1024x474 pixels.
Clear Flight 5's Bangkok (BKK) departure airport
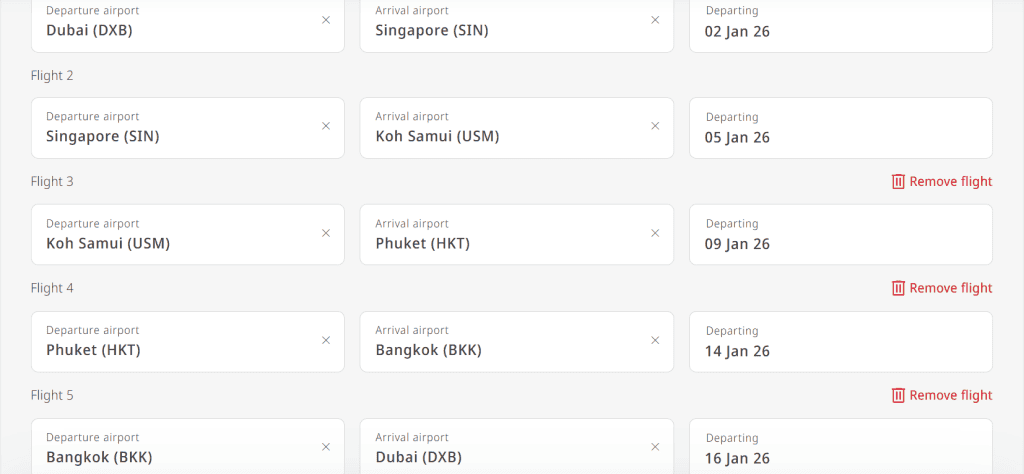click(326, 447)
